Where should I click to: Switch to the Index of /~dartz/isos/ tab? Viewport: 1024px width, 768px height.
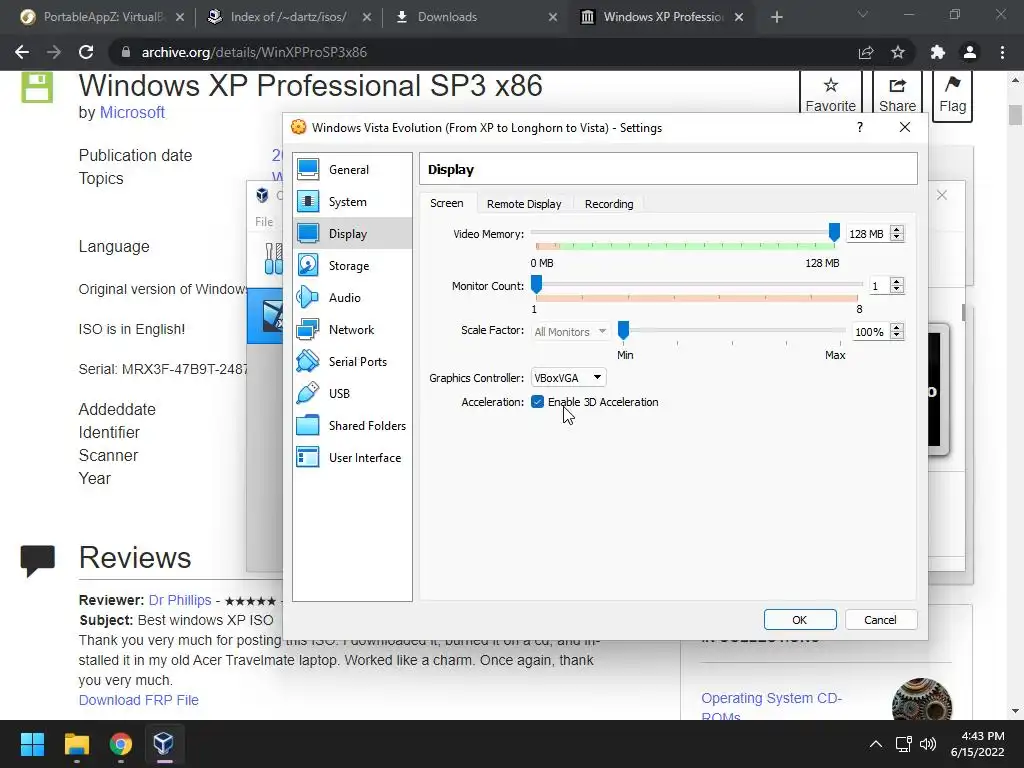tap(287, 17)
